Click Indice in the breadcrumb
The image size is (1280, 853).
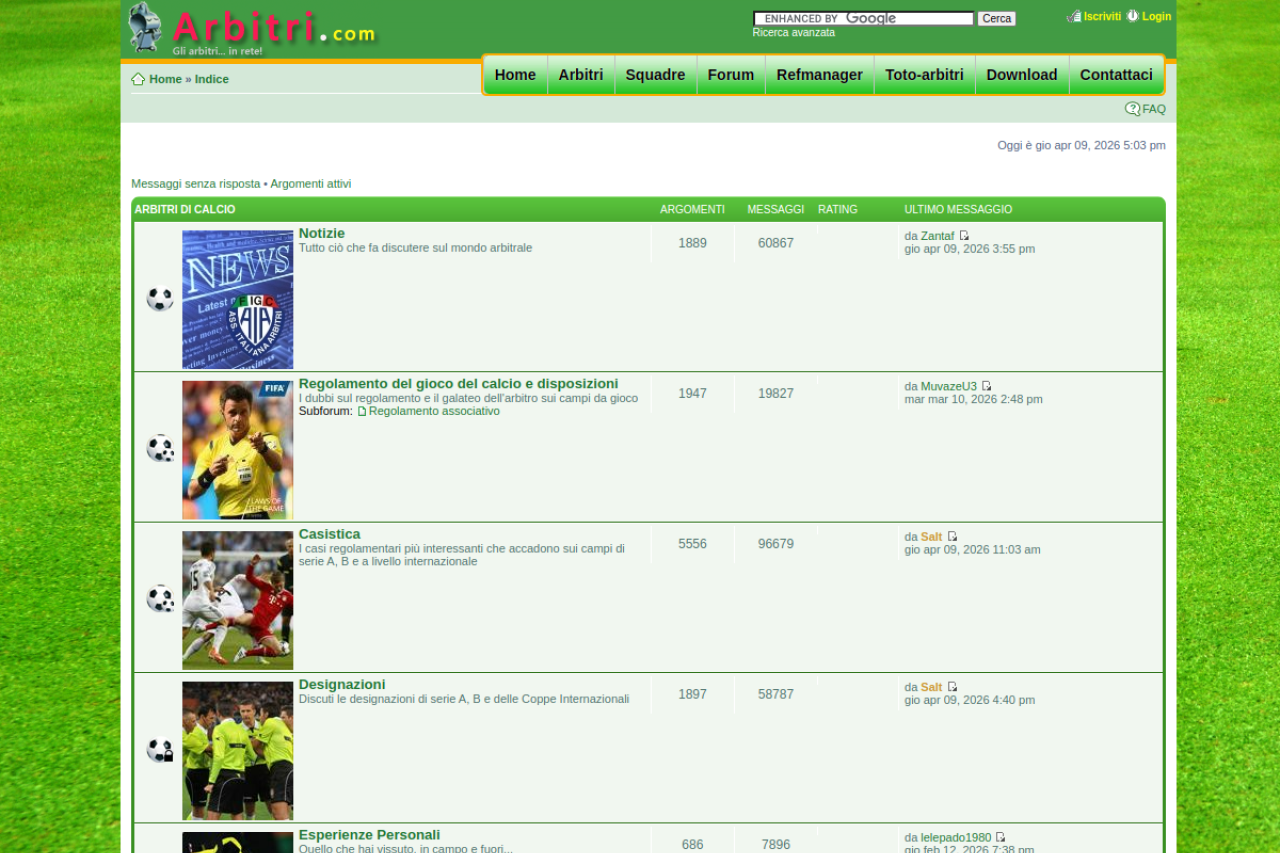click(x=212, y=79)
